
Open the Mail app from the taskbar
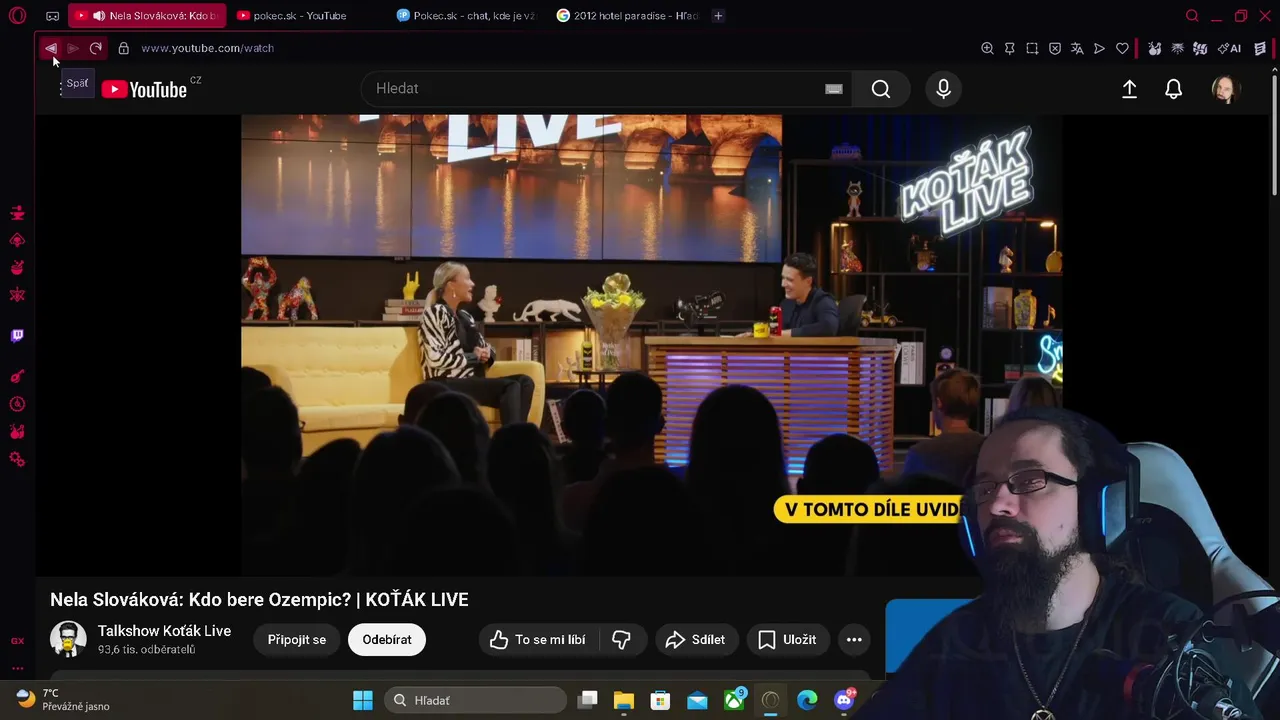(697, 700)
